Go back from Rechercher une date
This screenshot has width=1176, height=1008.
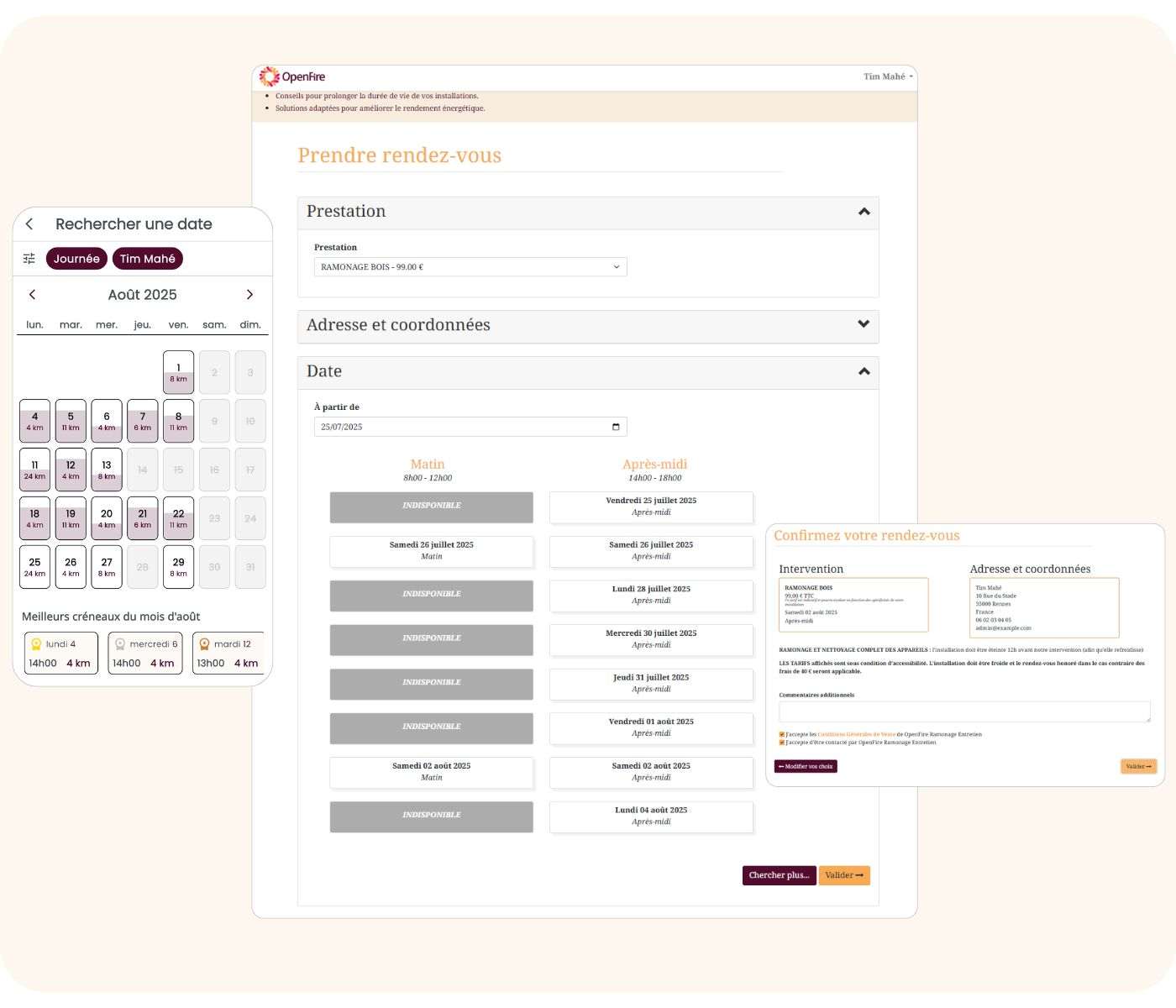(29, 224)
